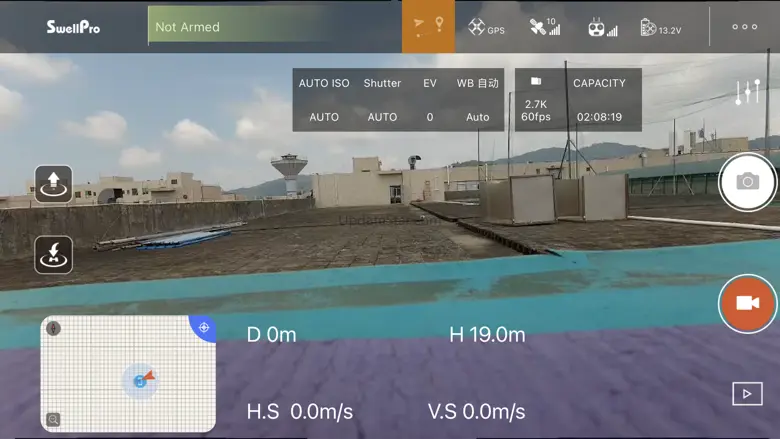The height and width of the screenshot is (439, 780).
Task: Start video recording with red button
Action: 747,303
